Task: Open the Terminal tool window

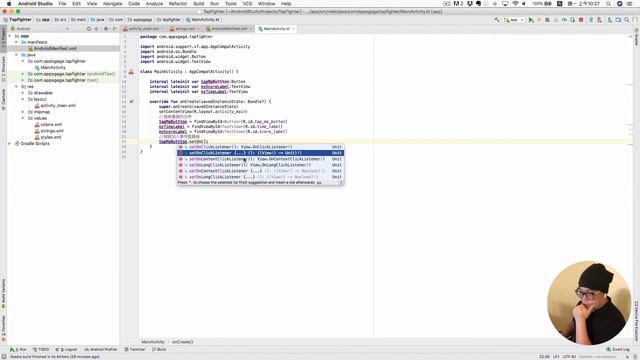Action: pos(135,350)
